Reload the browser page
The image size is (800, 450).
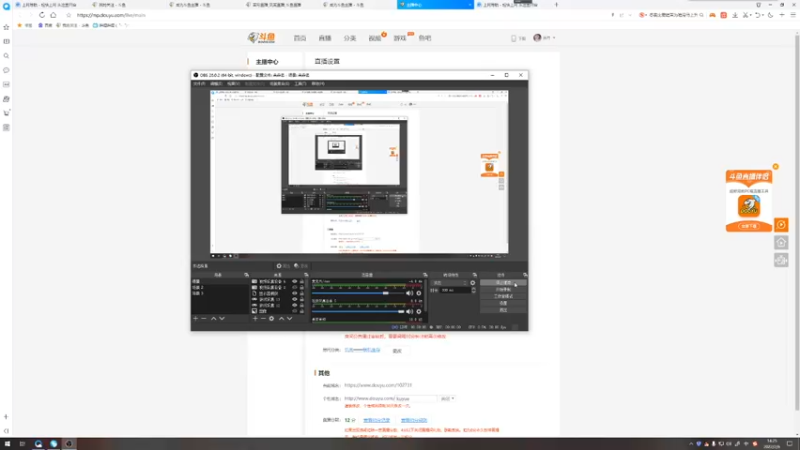point(42,15)
